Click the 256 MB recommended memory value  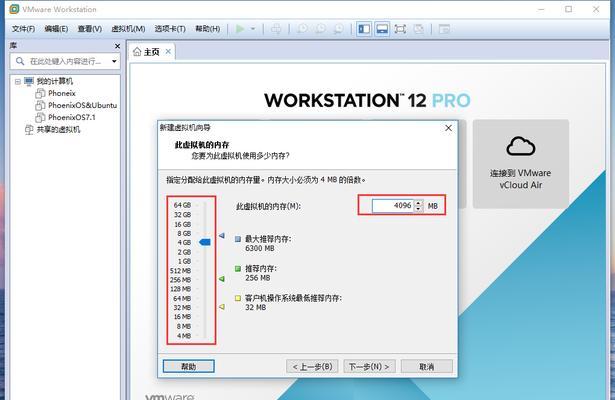257,278
